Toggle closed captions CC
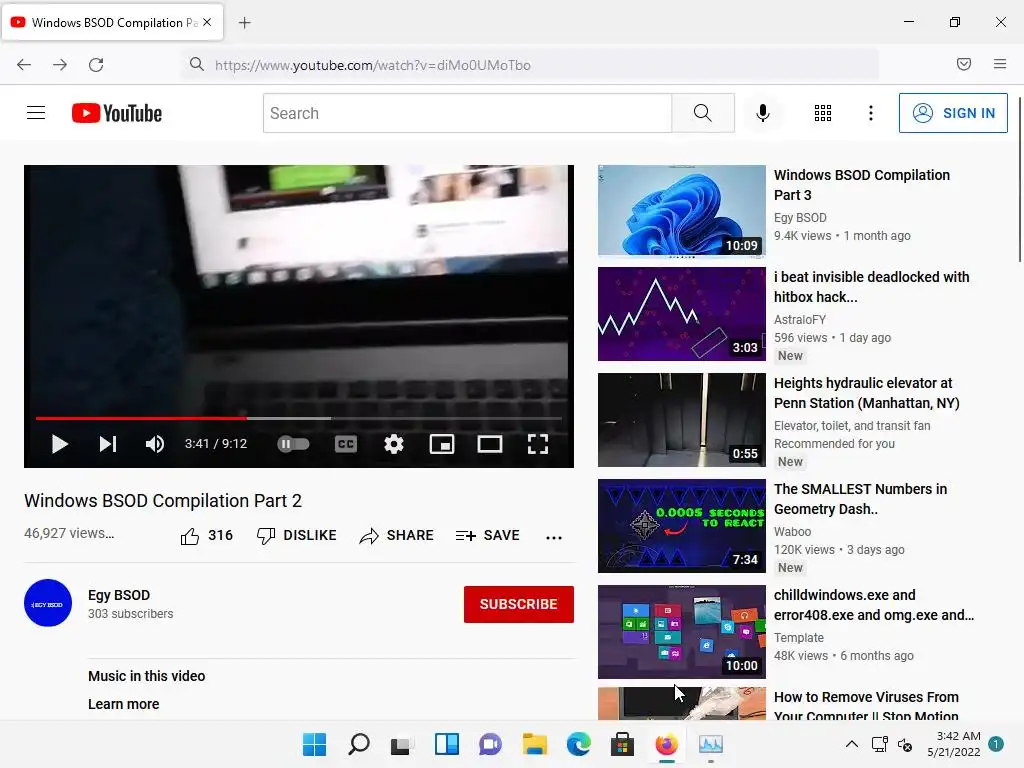Screen dimensions: 1024x768 pyautogui.click(x=345, y=444)
